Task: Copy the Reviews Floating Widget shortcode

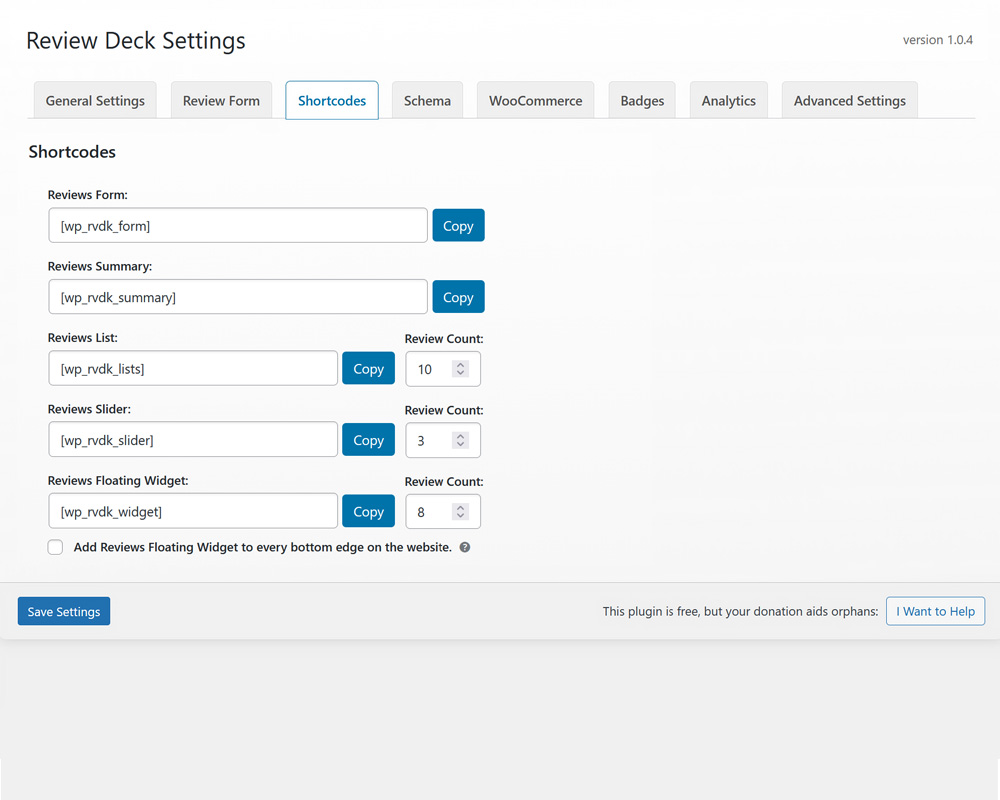Action: (368, 511)
